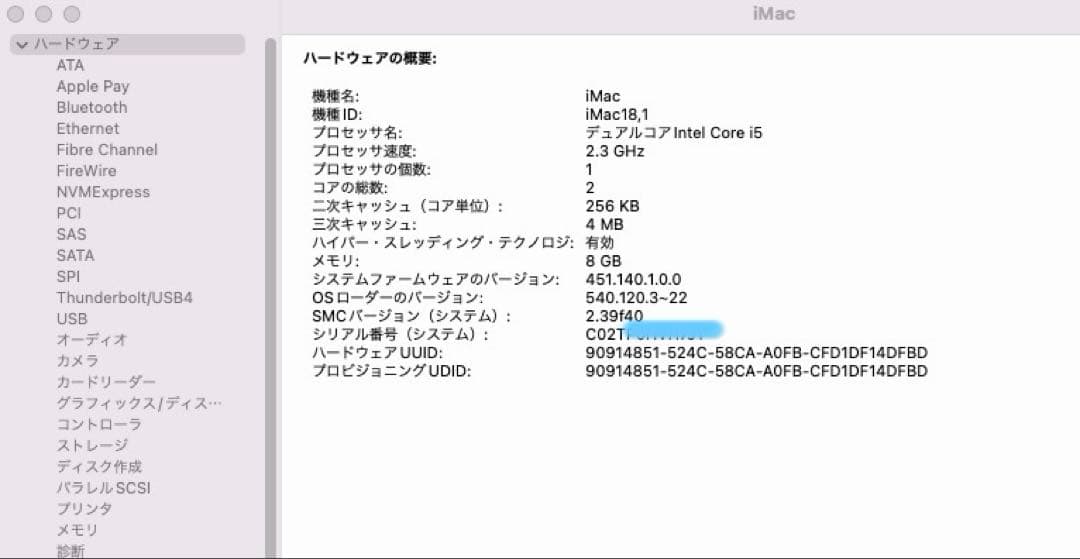Show Thunderbolt/USB4 details

coord(125,298)
